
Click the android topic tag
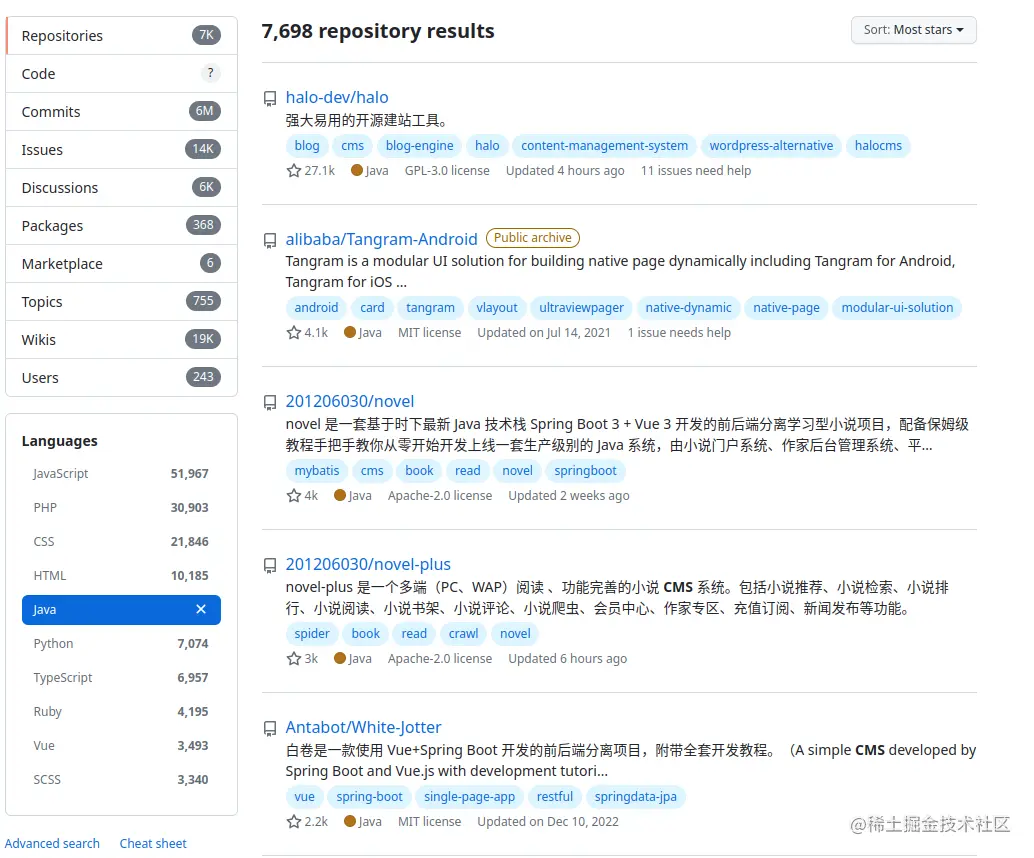pyautogui.click(x=316, y=308)
